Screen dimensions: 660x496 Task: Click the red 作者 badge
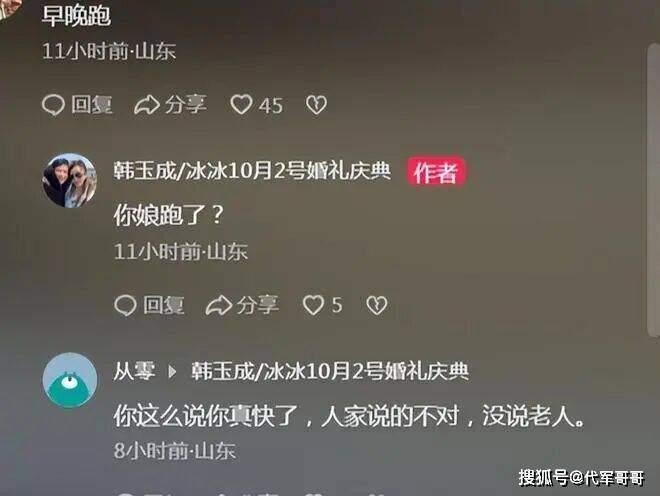point(435,171)
